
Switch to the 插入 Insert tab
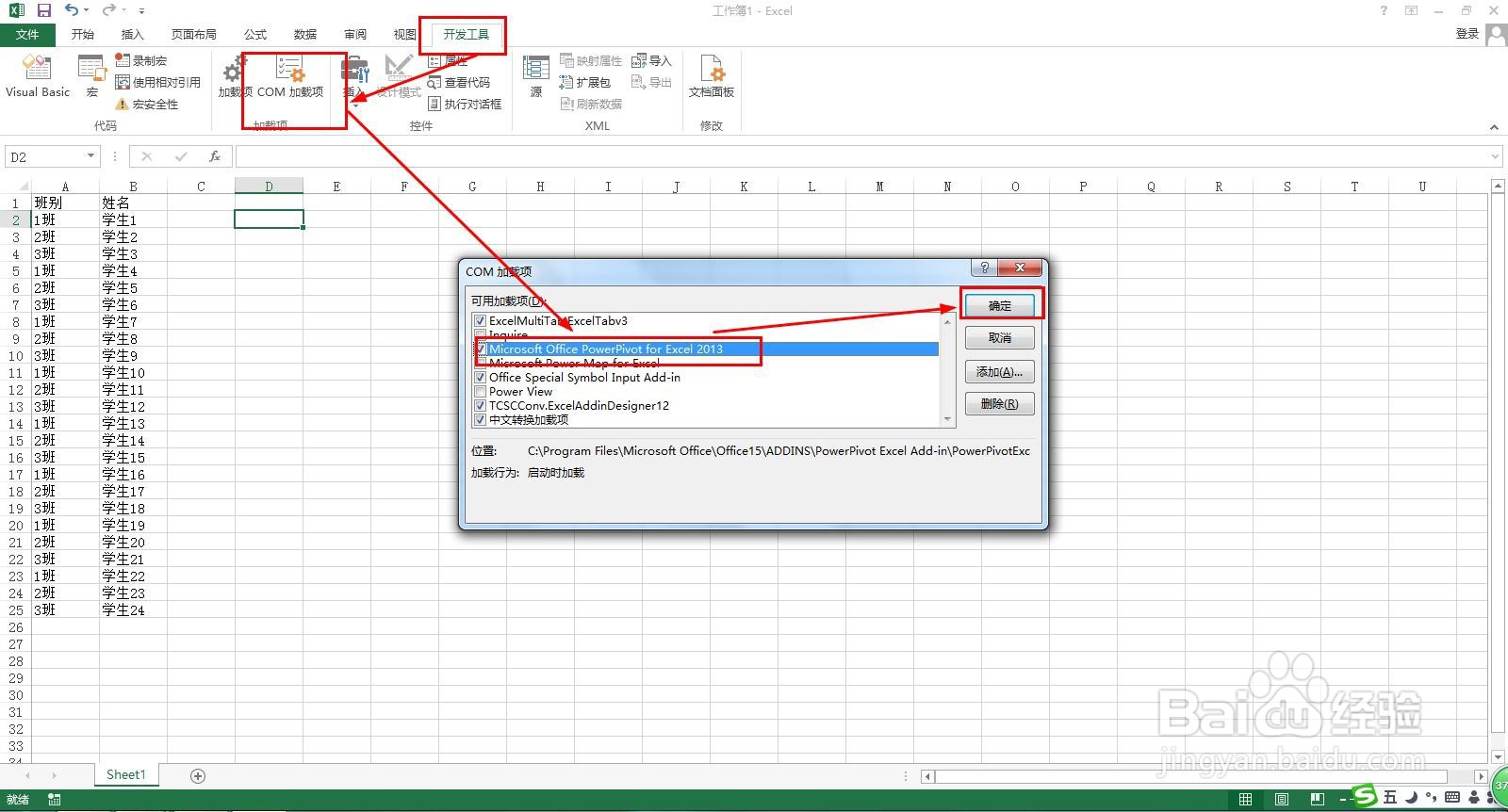pyautogui.click(x=133, y=34)
